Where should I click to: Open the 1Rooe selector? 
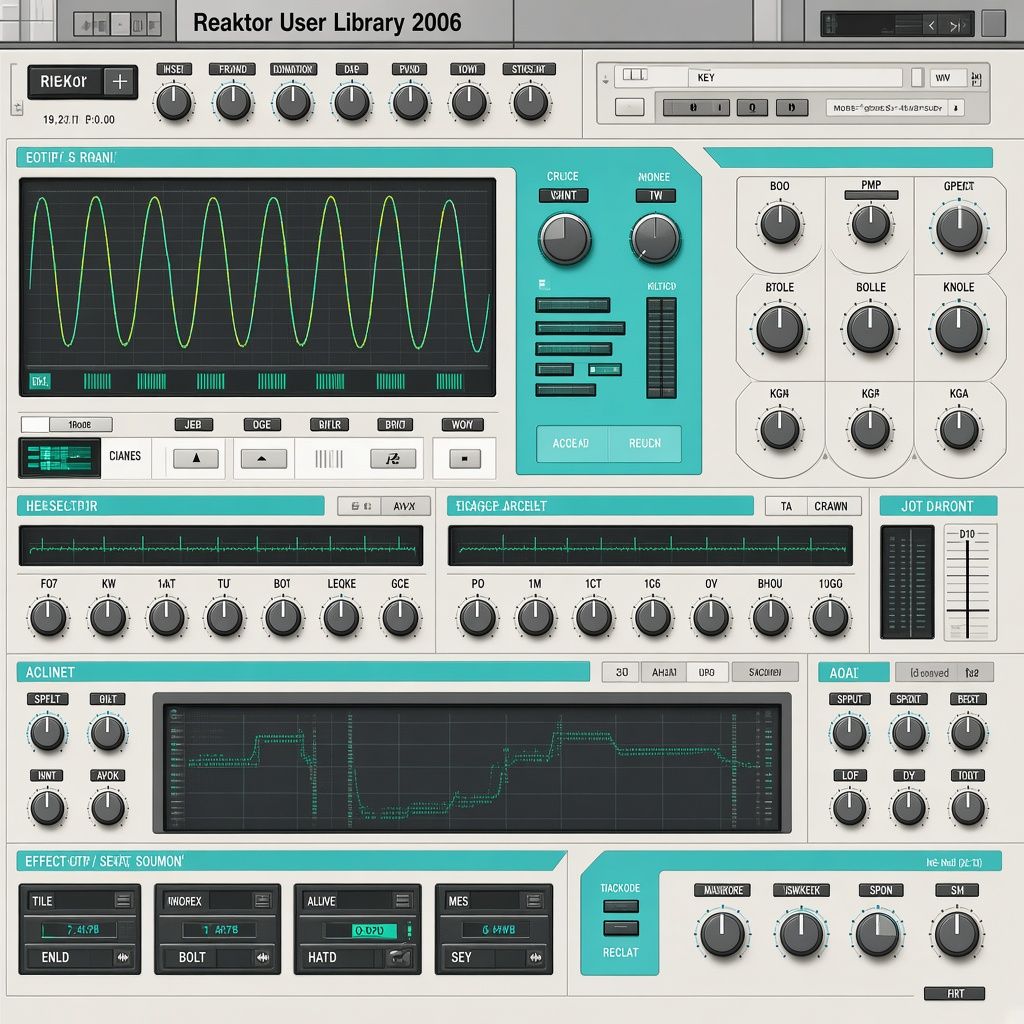[80, 424]
